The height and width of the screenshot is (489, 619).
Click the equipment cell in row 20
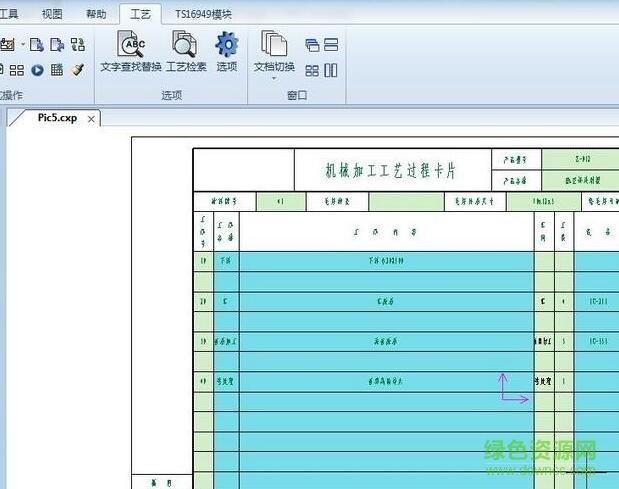pos(597,301)
